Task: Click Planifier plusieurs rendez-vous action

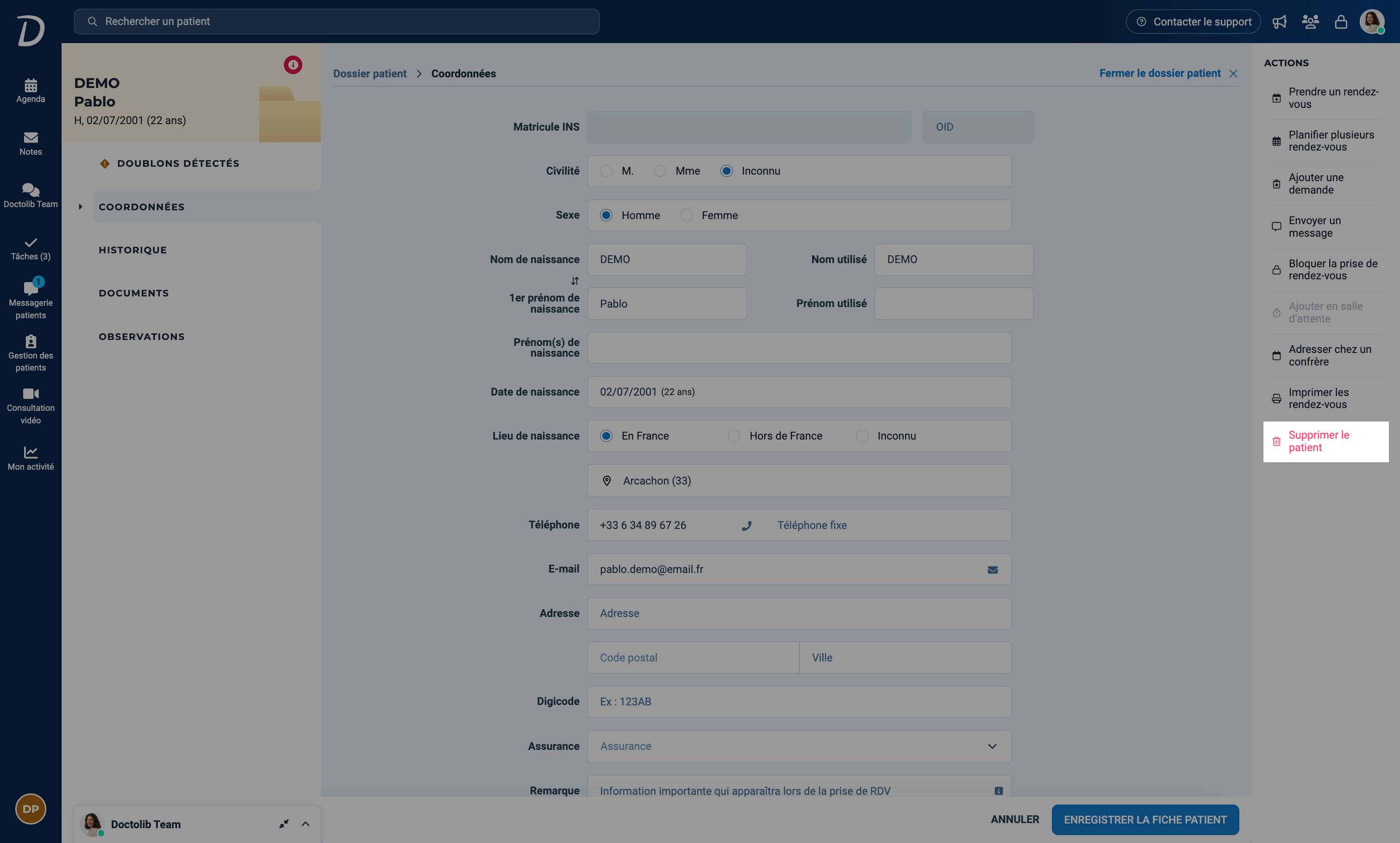Action: click(x=1325, y=141)
